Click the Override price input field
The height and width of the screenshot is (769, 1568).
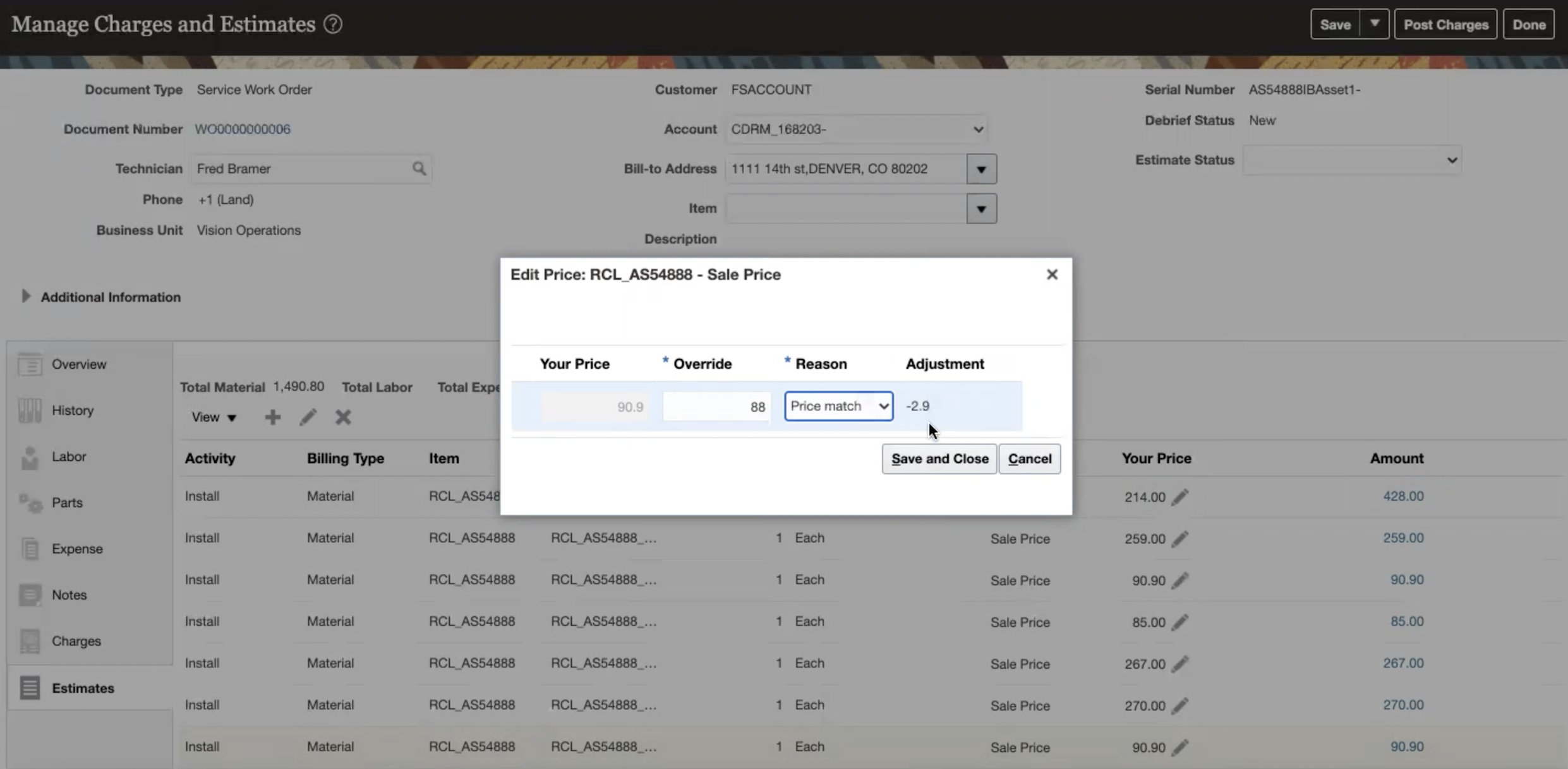(716, 407)
